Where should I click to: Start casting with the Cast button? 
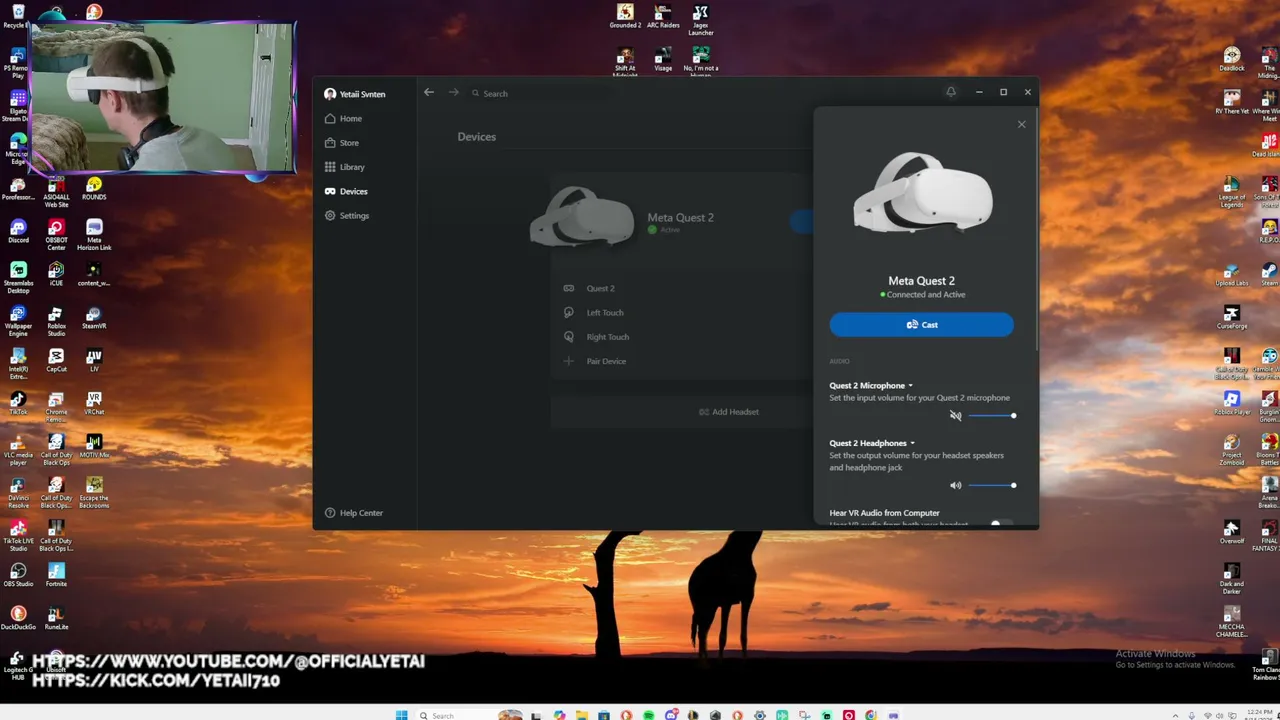tap(921, 325)
